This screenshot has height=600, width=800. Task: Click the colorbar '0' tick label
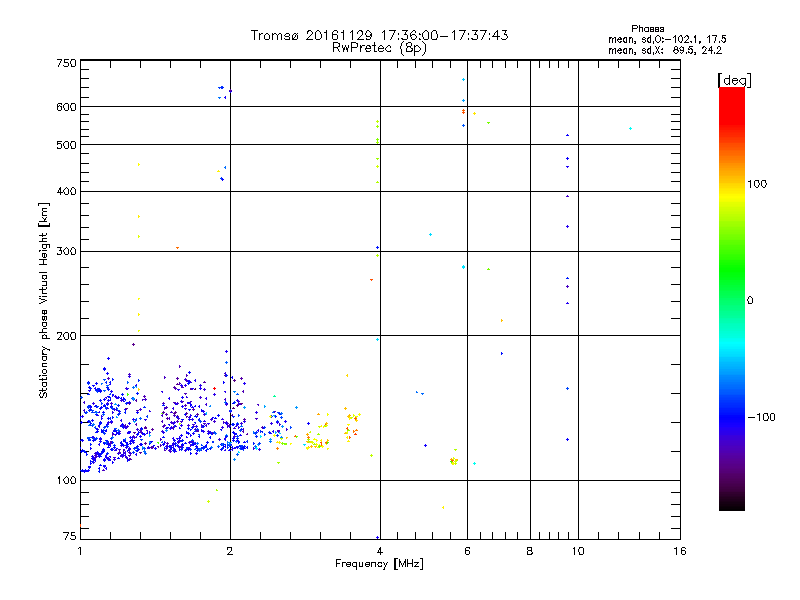point(750,301)
